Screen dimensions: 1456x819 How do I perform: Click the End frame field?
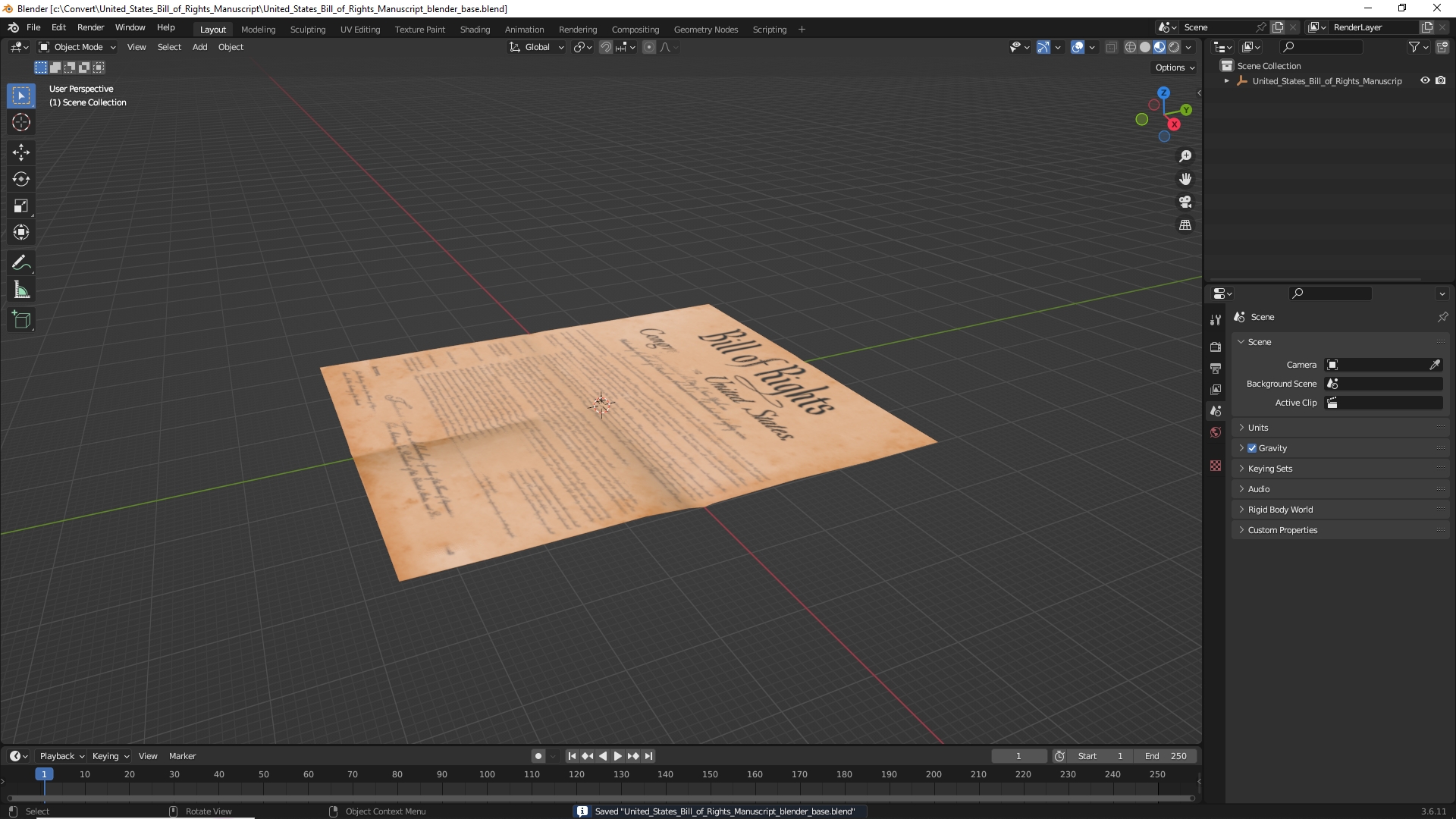tap(1166, 756)
